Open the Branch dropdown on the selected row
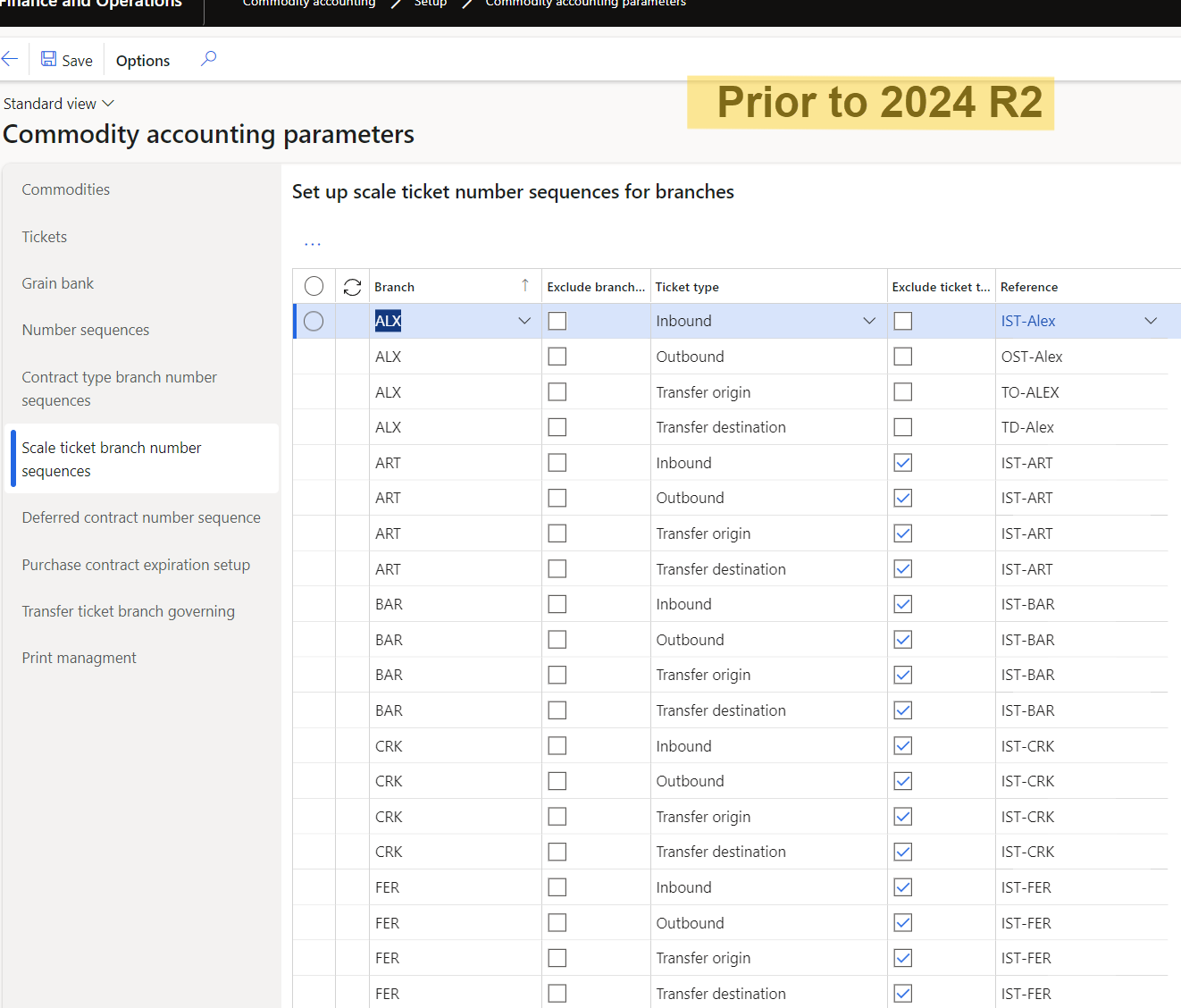 coord(524,320)
